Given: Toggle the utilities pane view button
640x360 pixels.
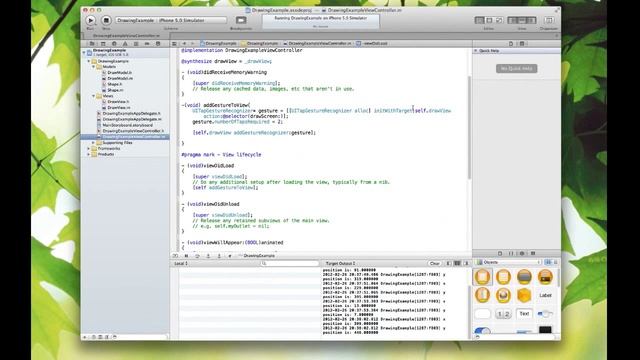Looking at the screenshot, I should (x=531, y=20).
